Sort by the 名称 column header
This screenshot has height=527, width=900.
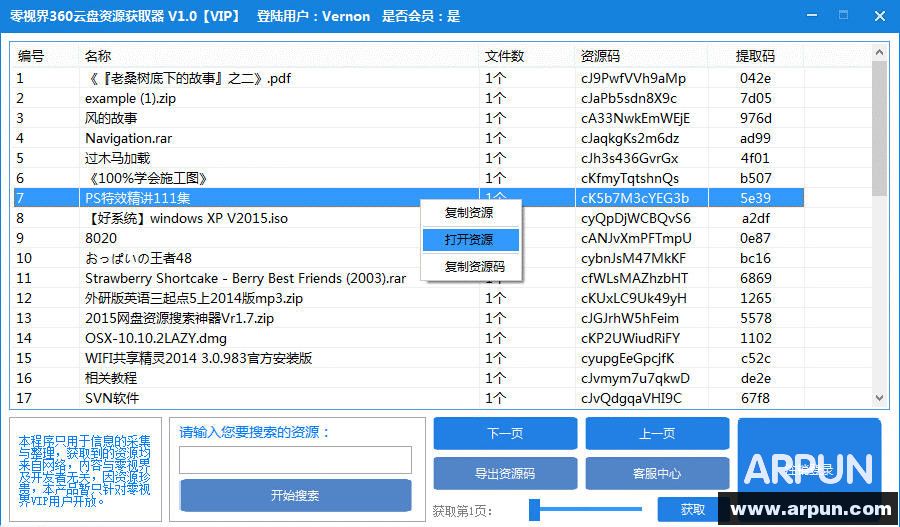point(98,56)
